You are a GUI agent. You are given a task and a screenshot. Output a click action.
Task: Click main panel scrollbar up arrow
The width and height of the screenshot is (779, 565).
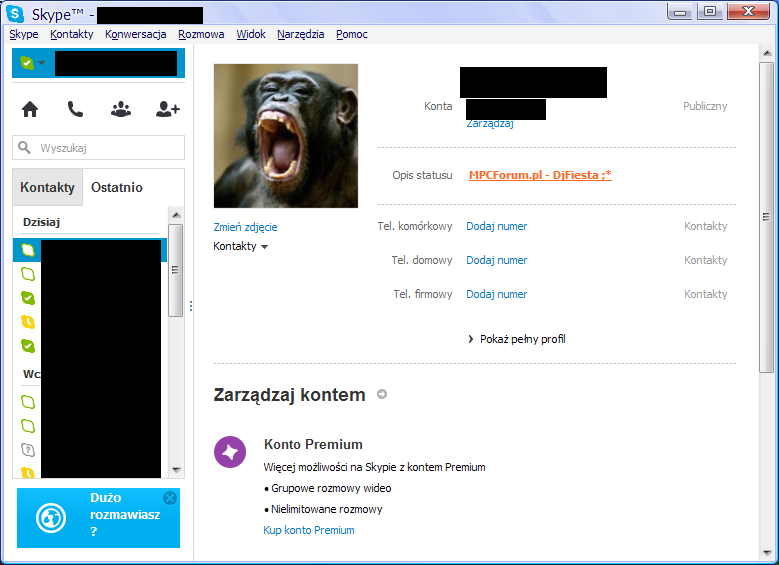pyautogui.click(x=767, y=53)
